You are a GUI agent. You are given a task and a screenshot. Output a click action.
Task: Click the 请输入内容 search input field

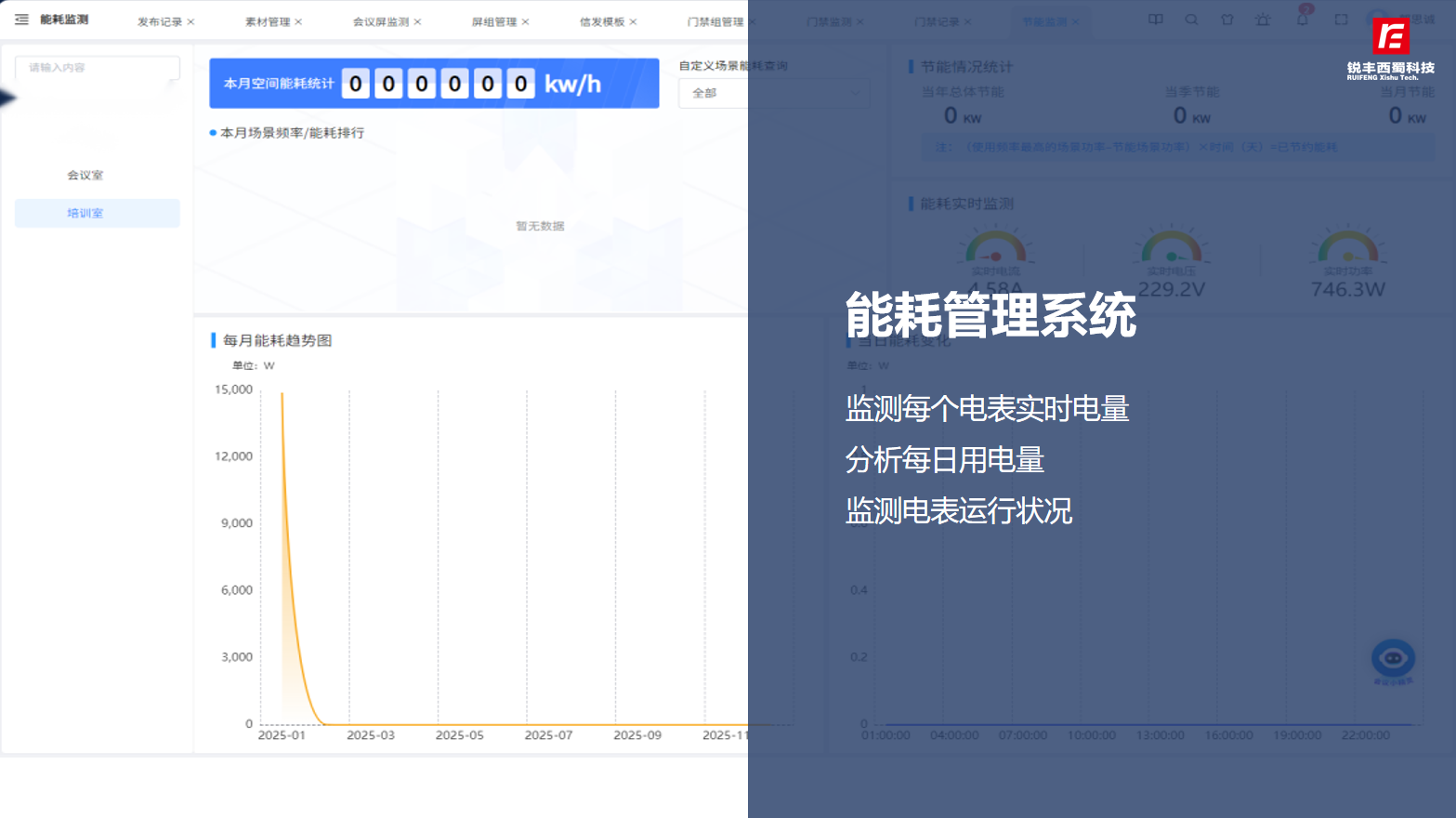coord(97,67)
